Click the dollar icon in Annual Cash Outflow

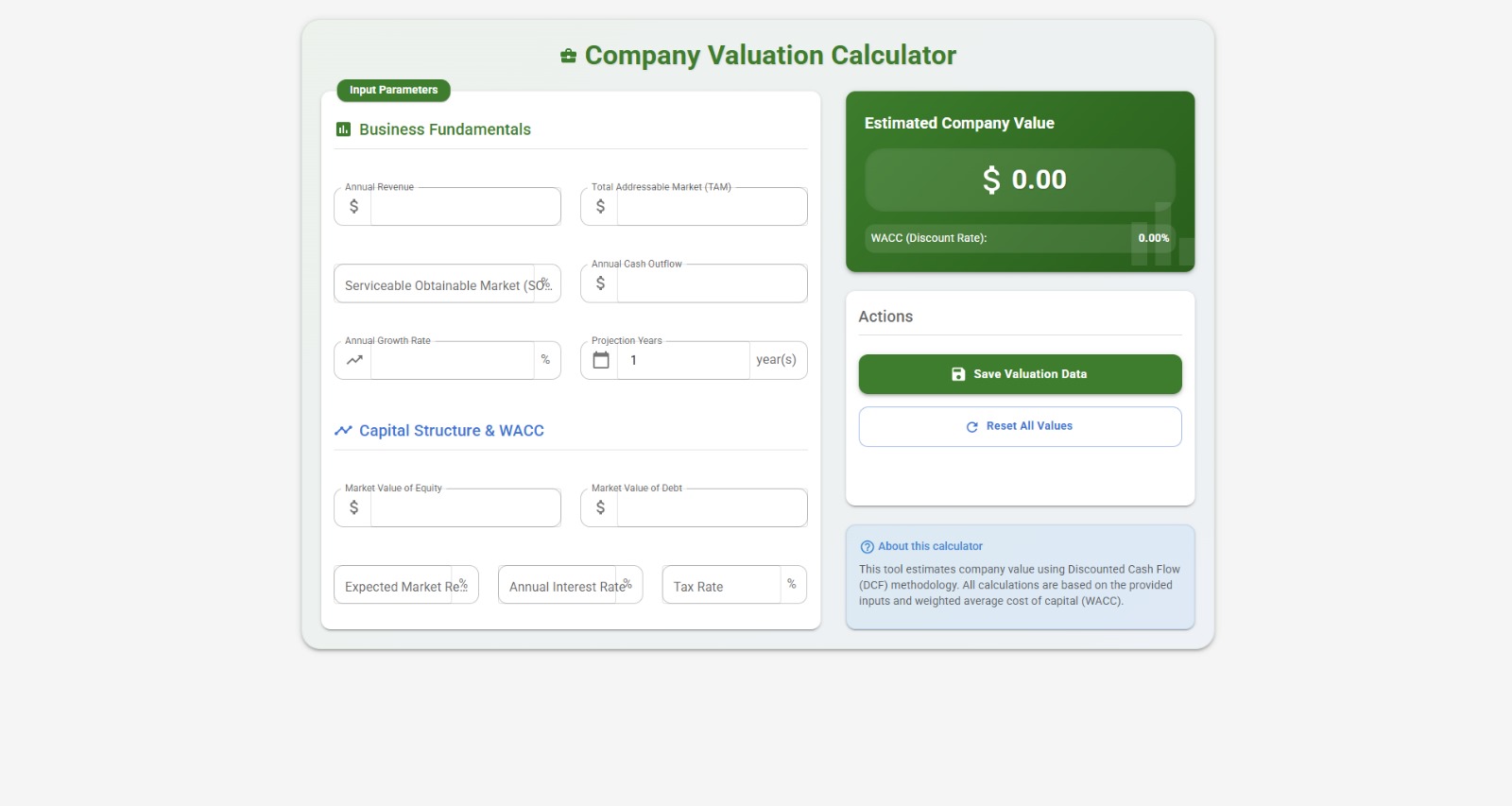point(600,283)
